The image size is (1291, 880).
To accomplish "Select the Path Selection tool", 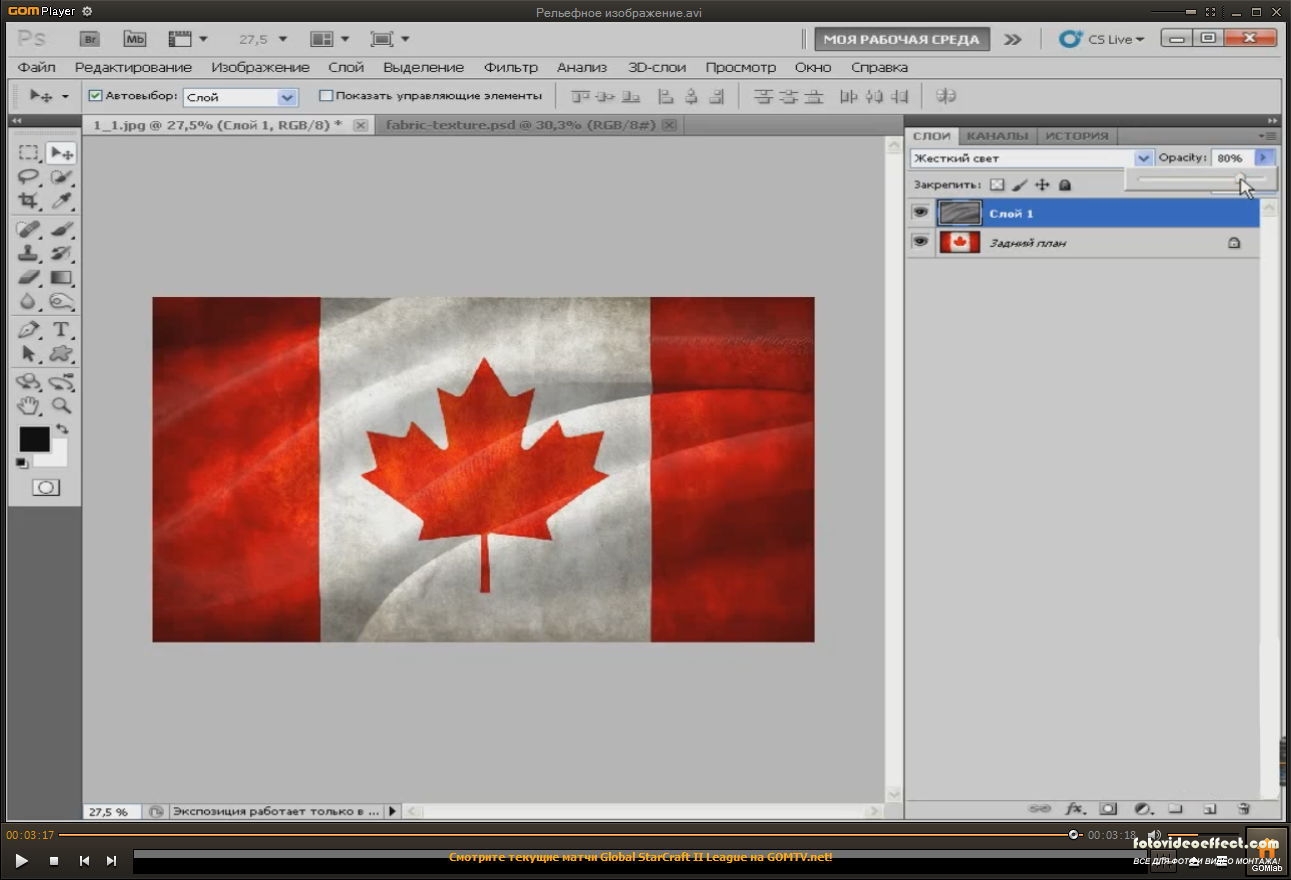I will 29,354.
